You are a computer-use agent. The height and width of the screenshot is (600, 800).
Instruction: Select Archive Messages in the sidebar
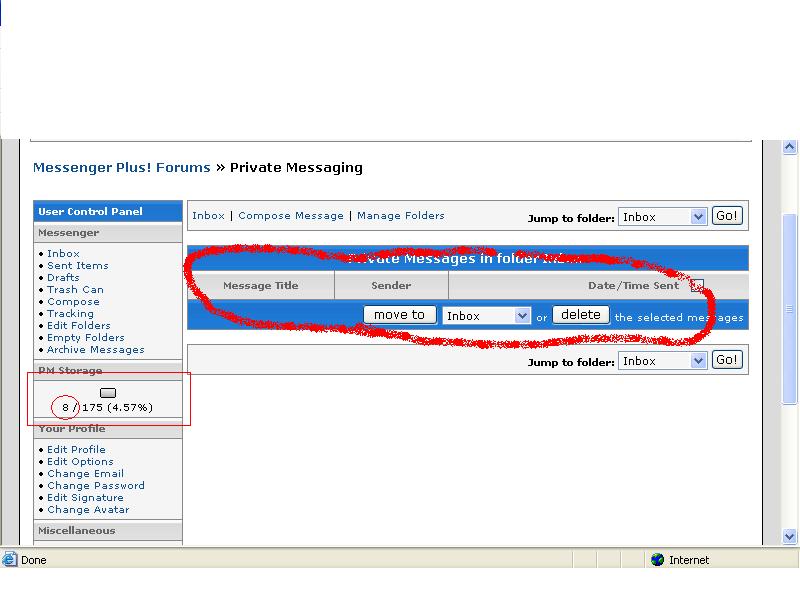96,350
